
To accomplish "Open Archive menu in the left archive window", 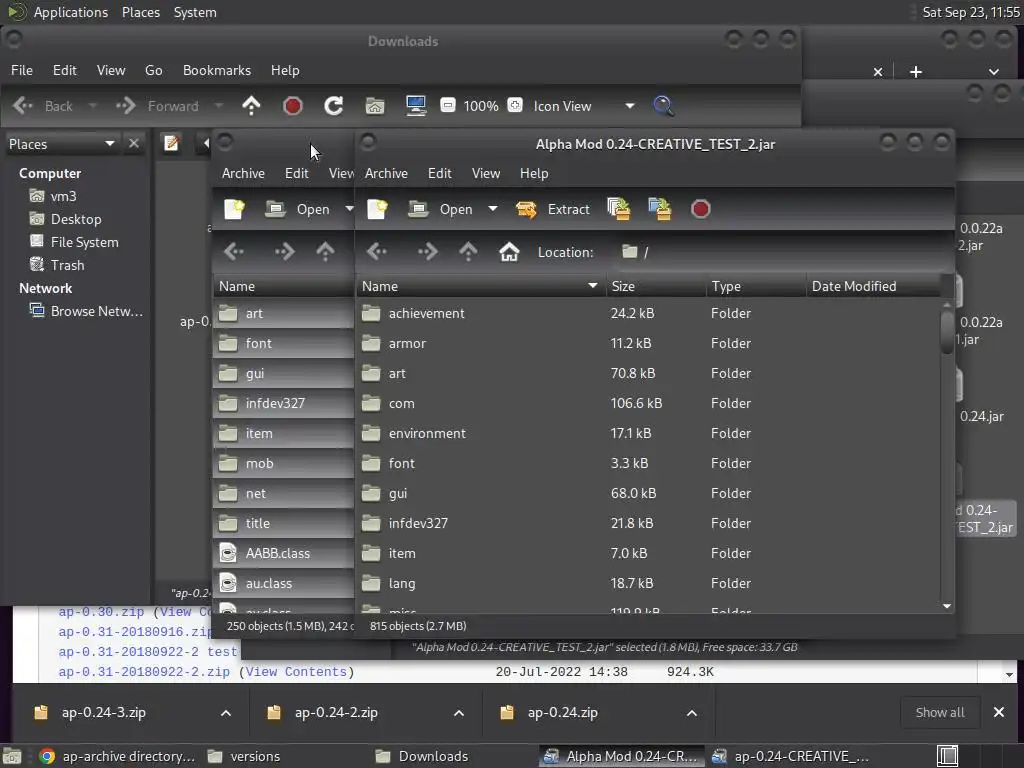I will (x=243, y=173).
